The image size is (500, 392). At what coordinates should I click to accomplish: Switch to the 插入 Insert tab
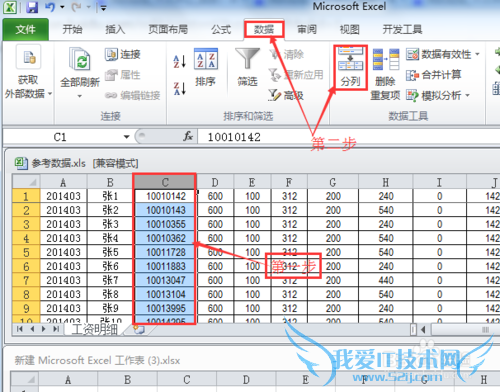[x=115, y=29]
